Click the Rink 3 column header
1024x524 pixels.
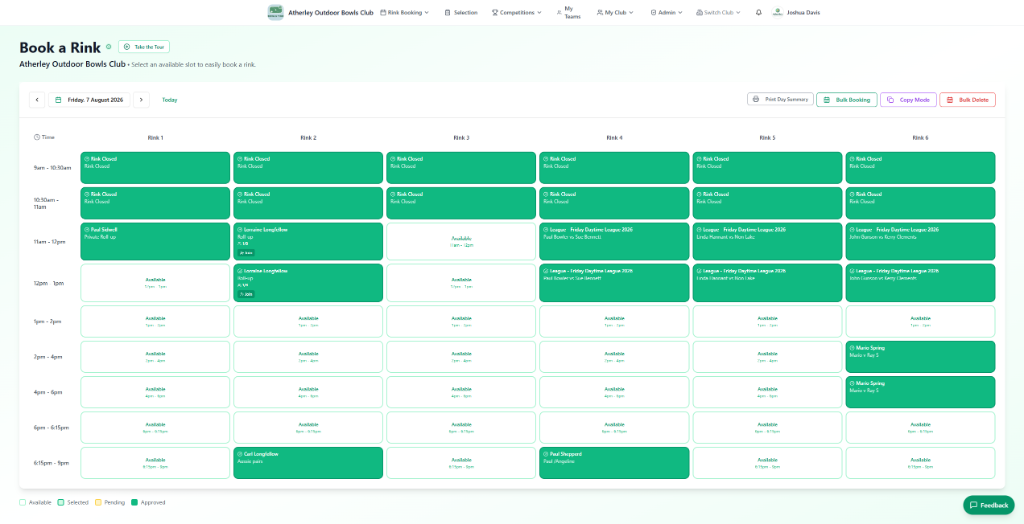tap(462, 138)
